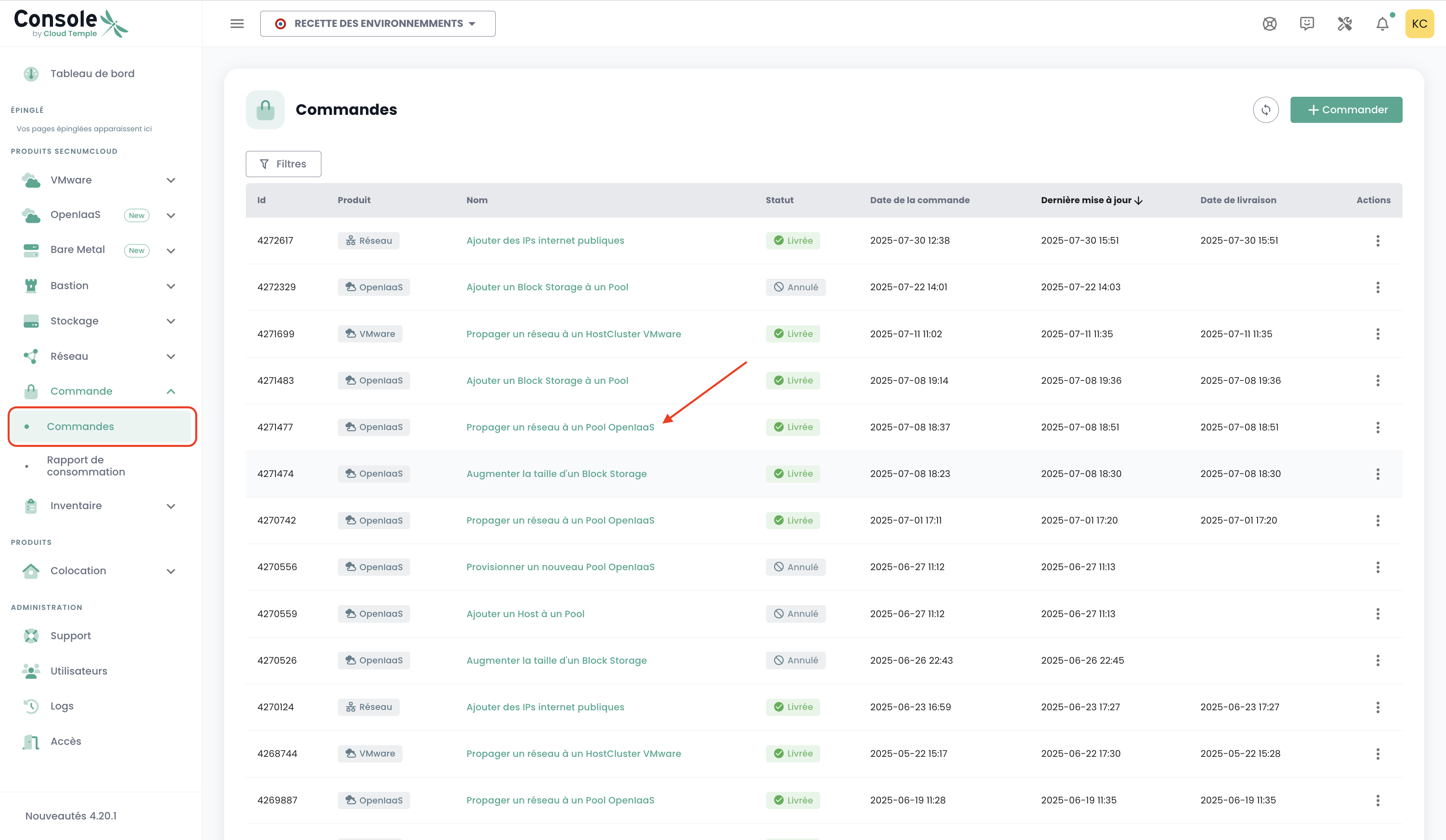Screen dimensions: 1446x840
Task: Go to Tableau de bord
Action: [x=92, y=73]
